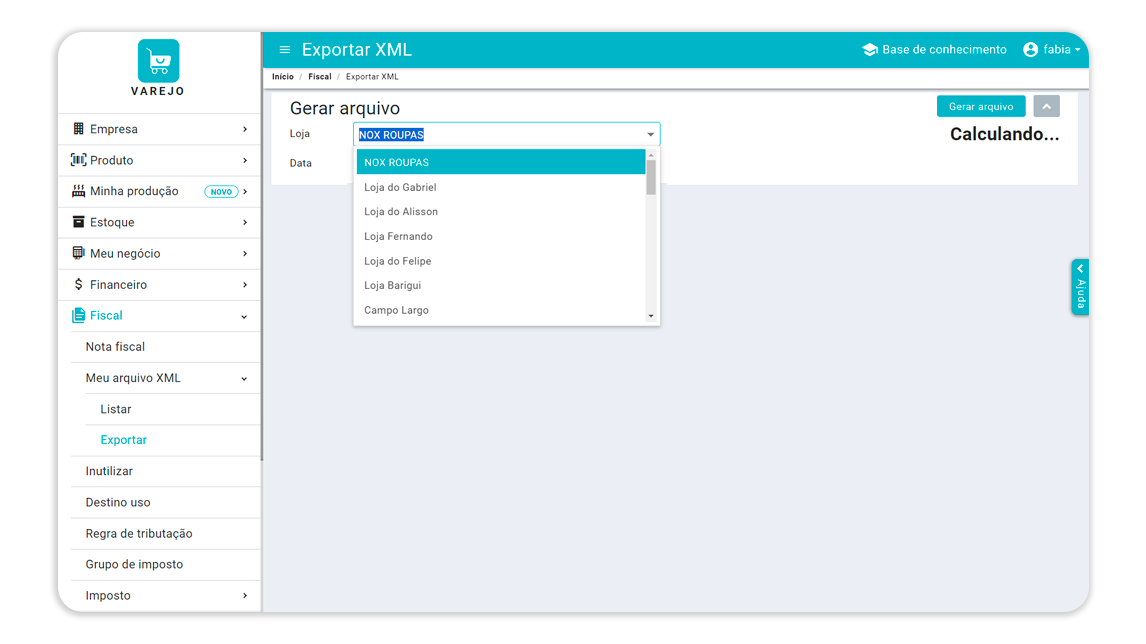Click the Varejo shopping cart logo
1146x644 pixels.
point(158,61)
